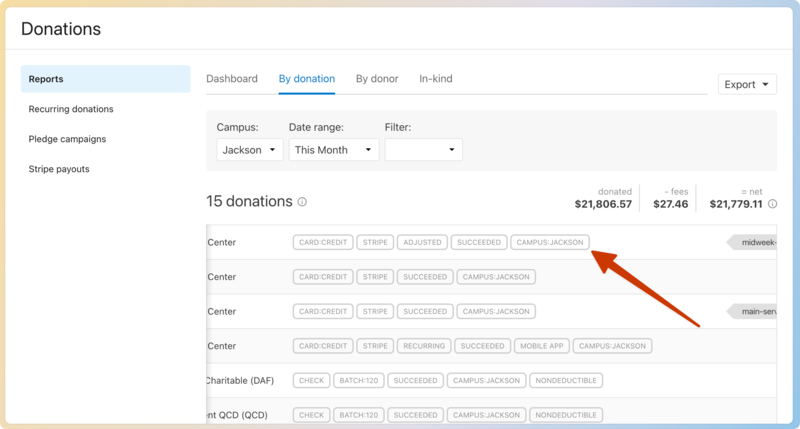
Task: Click NONDEDUCTIBLE tag in the QCD row
Action: pyautogui.click(x=565, y=415)
